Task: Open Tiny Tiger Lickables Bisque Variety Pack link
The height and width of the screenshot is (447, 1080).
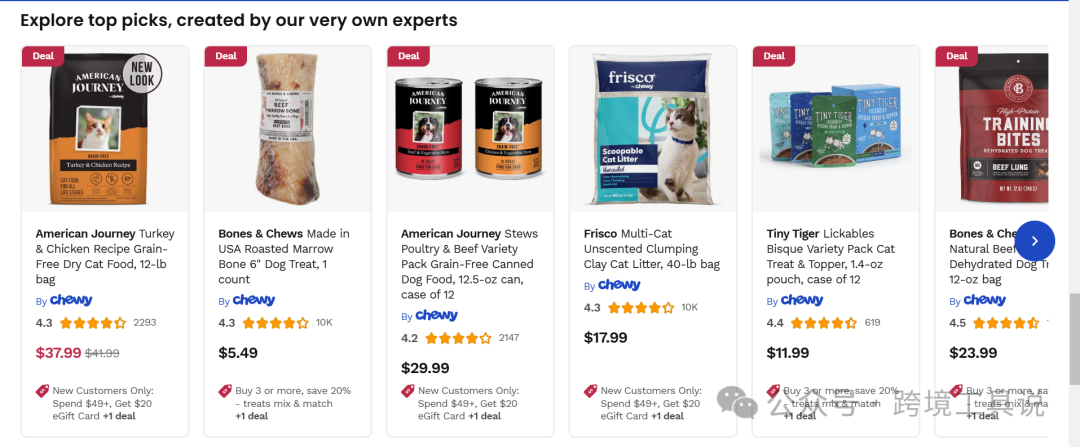Action: (x=831, y=256)
